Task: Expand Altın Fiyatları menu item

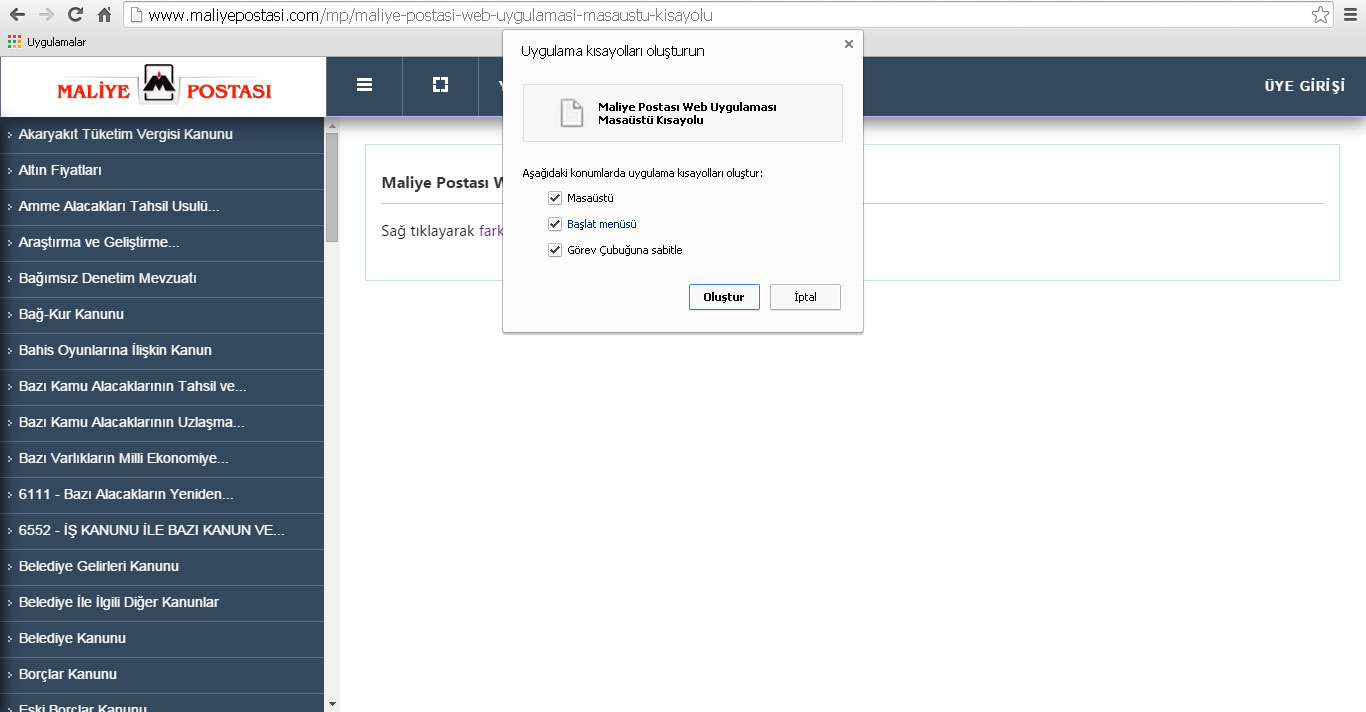Action: point(162,170)
